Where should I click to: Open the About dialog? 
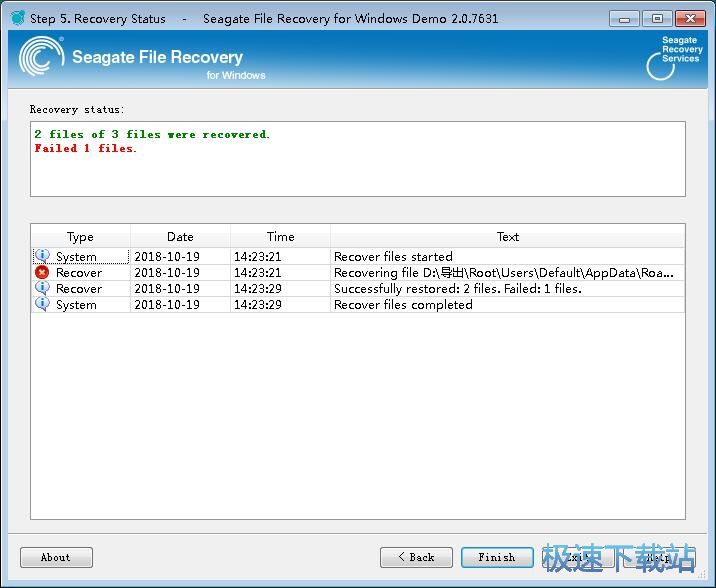click(x=56, y=557)
